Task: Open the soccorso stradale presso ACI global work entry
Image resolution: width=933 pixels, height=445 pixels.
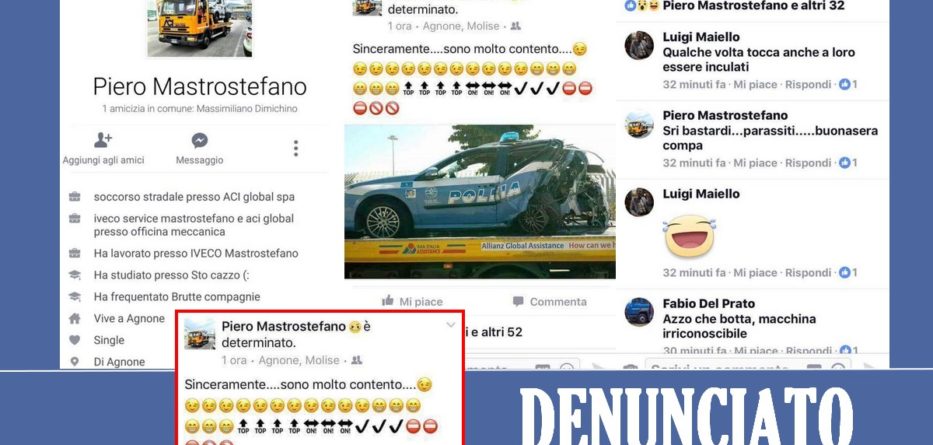Action: tap(194, 197)
